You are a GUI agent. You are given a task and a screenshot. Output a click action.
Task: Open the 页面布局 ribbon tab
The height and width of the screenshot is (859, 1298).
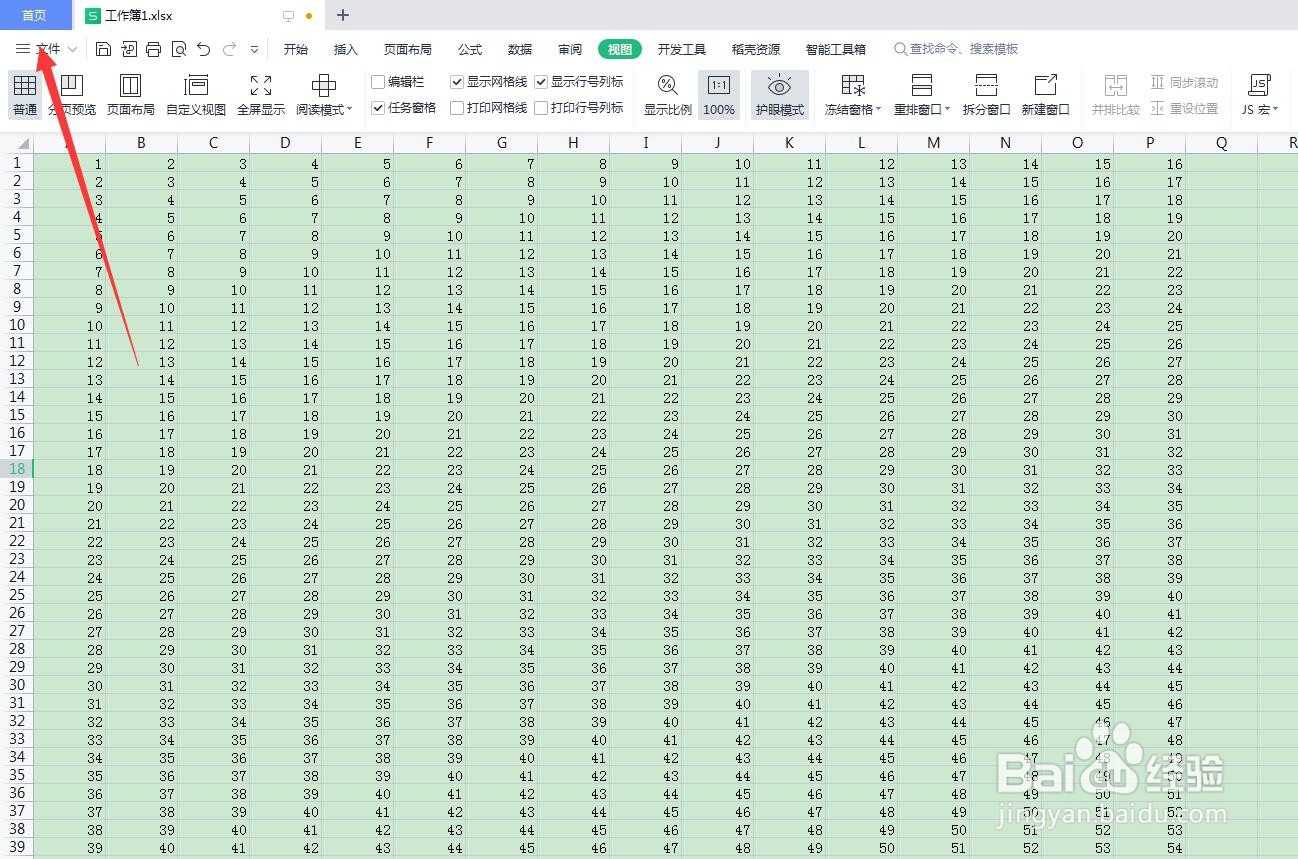coord(408,49)
